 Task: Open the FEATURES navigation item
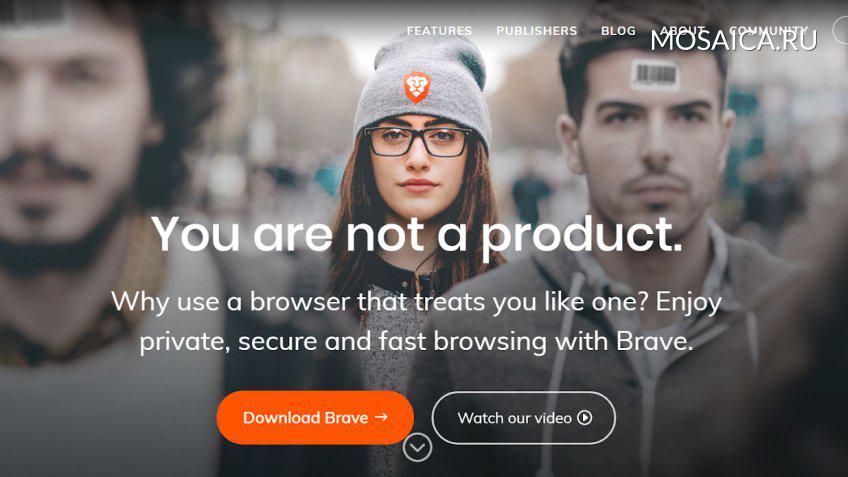point(439,31)
